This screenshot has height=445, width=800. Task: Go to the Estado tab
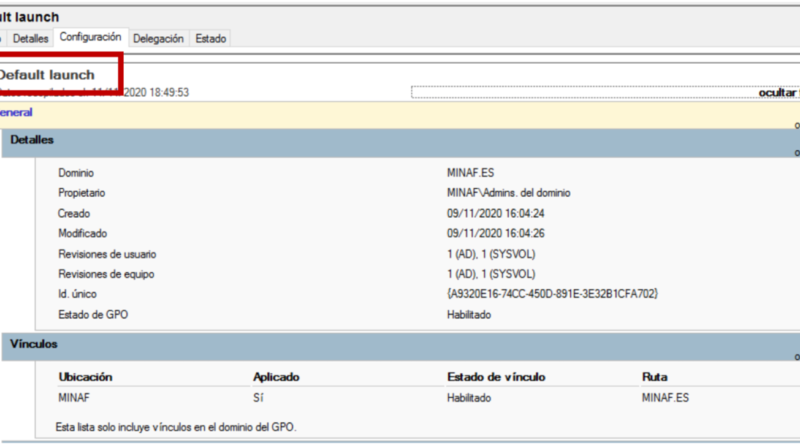(x=211, y=38)
